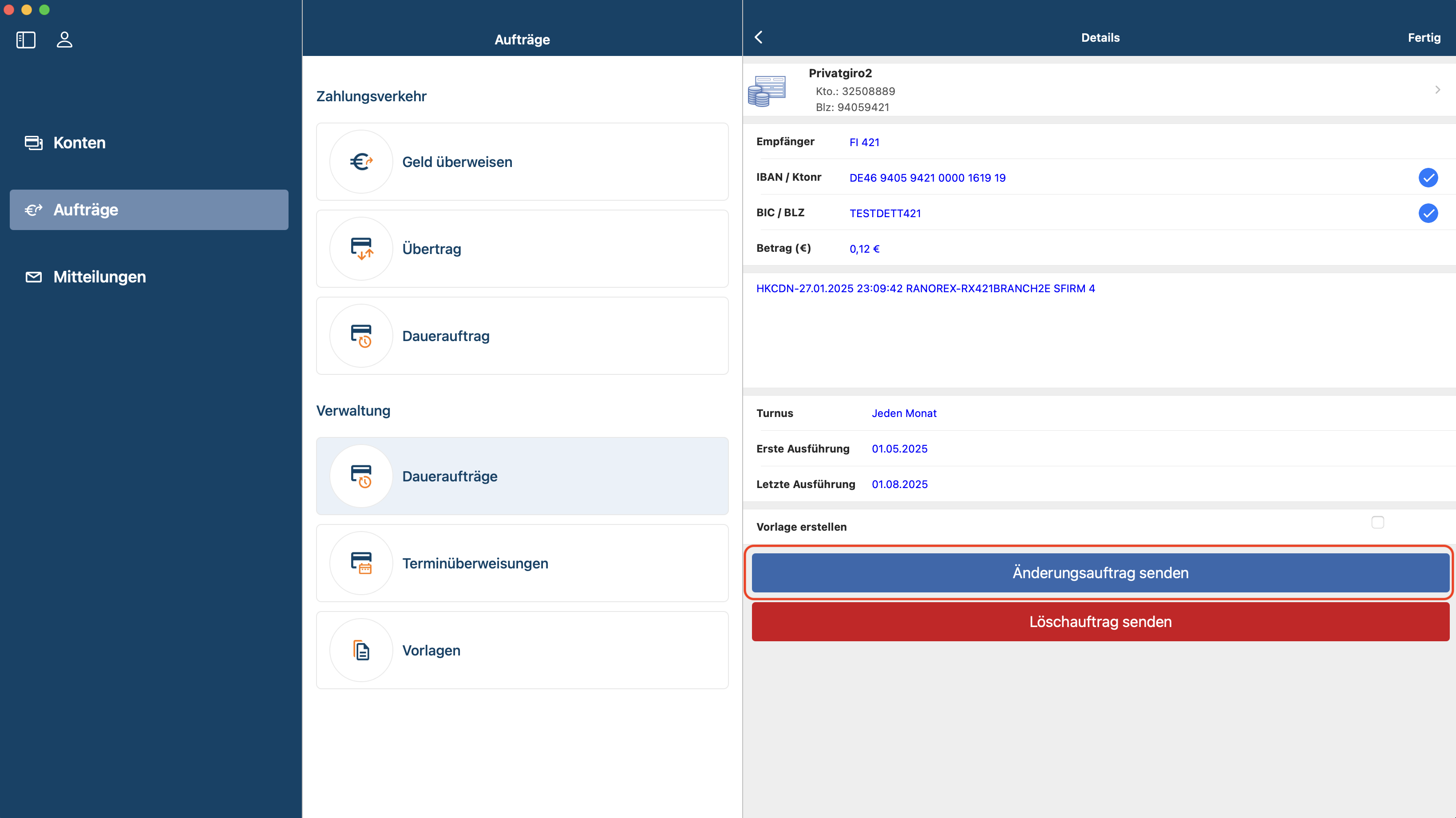Click Änderungsauftrag senden button
Viewport: 1456px width, 818px height.
tap(1100, 573)
